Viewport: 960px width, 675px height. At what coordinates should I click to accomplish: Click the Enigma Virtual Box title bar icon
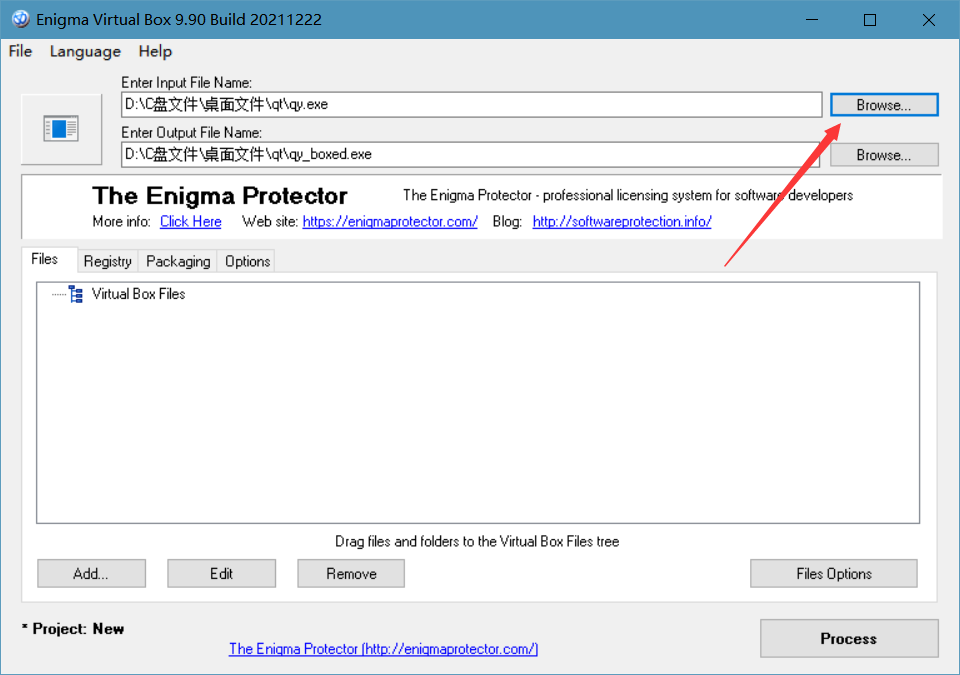tap(20, 19)
